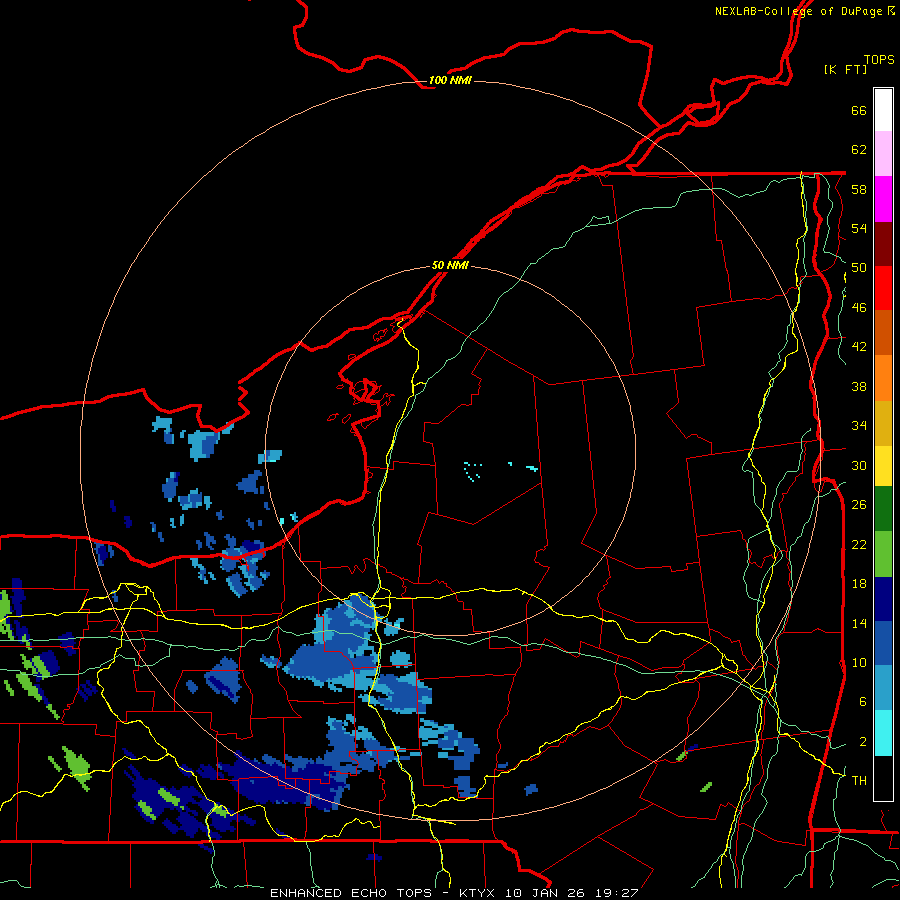The height and width of the screenshot is (900, 900).
Task: Pick the cyan legend swatch
Action: pos(883,733)
